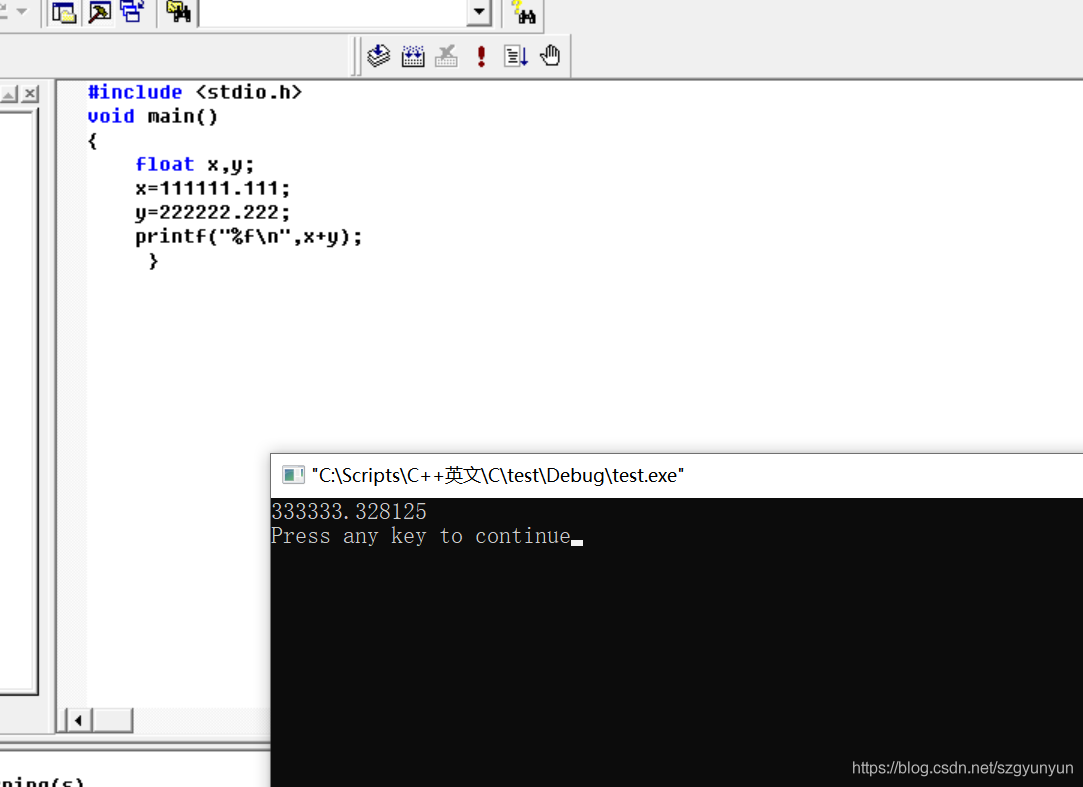Click the Go debug icon
This screenshot has width=1083, height=787.
point(515,55)
